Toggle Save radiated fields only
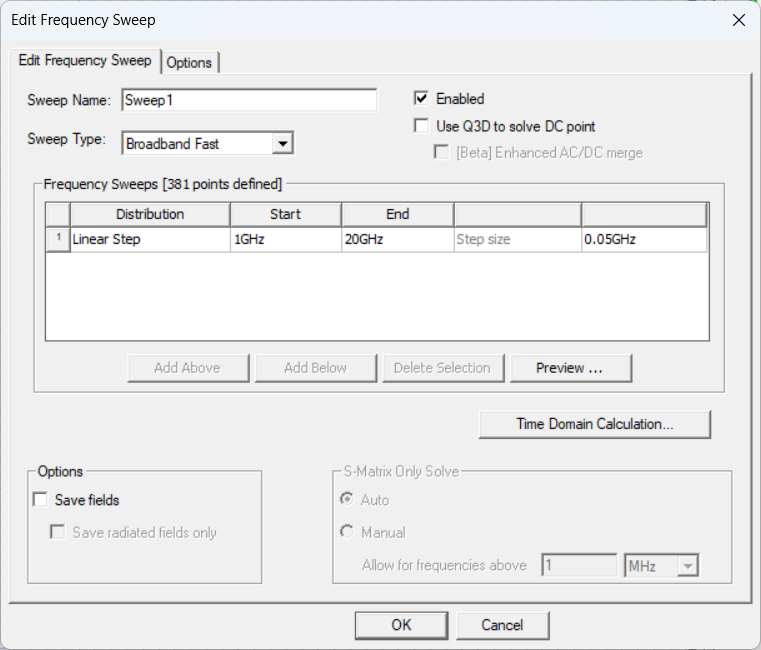Screen dimensions: 761x650 (x=57, y=532)
